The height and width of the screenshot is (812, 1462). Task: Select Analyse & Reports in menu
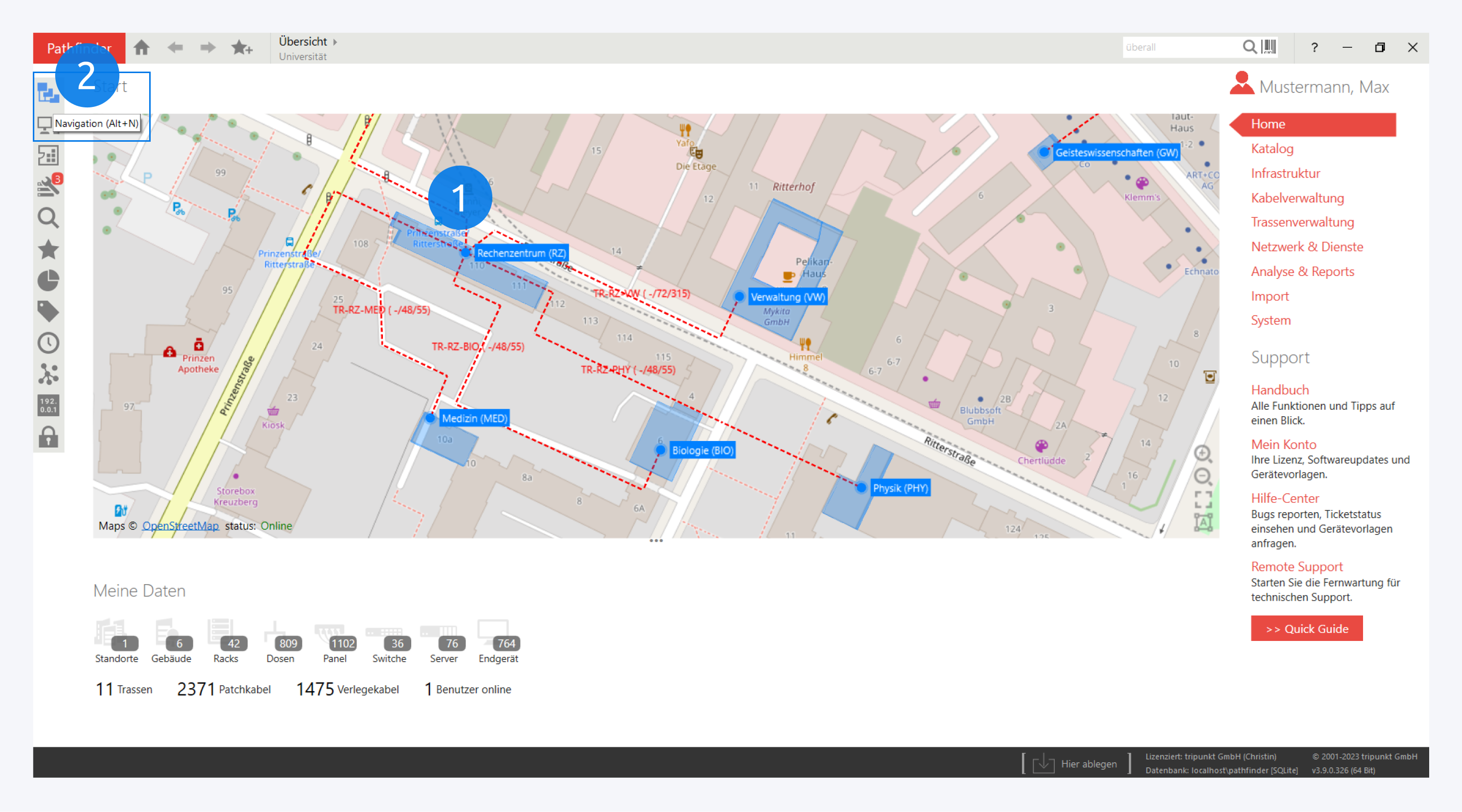(1302, 271)
